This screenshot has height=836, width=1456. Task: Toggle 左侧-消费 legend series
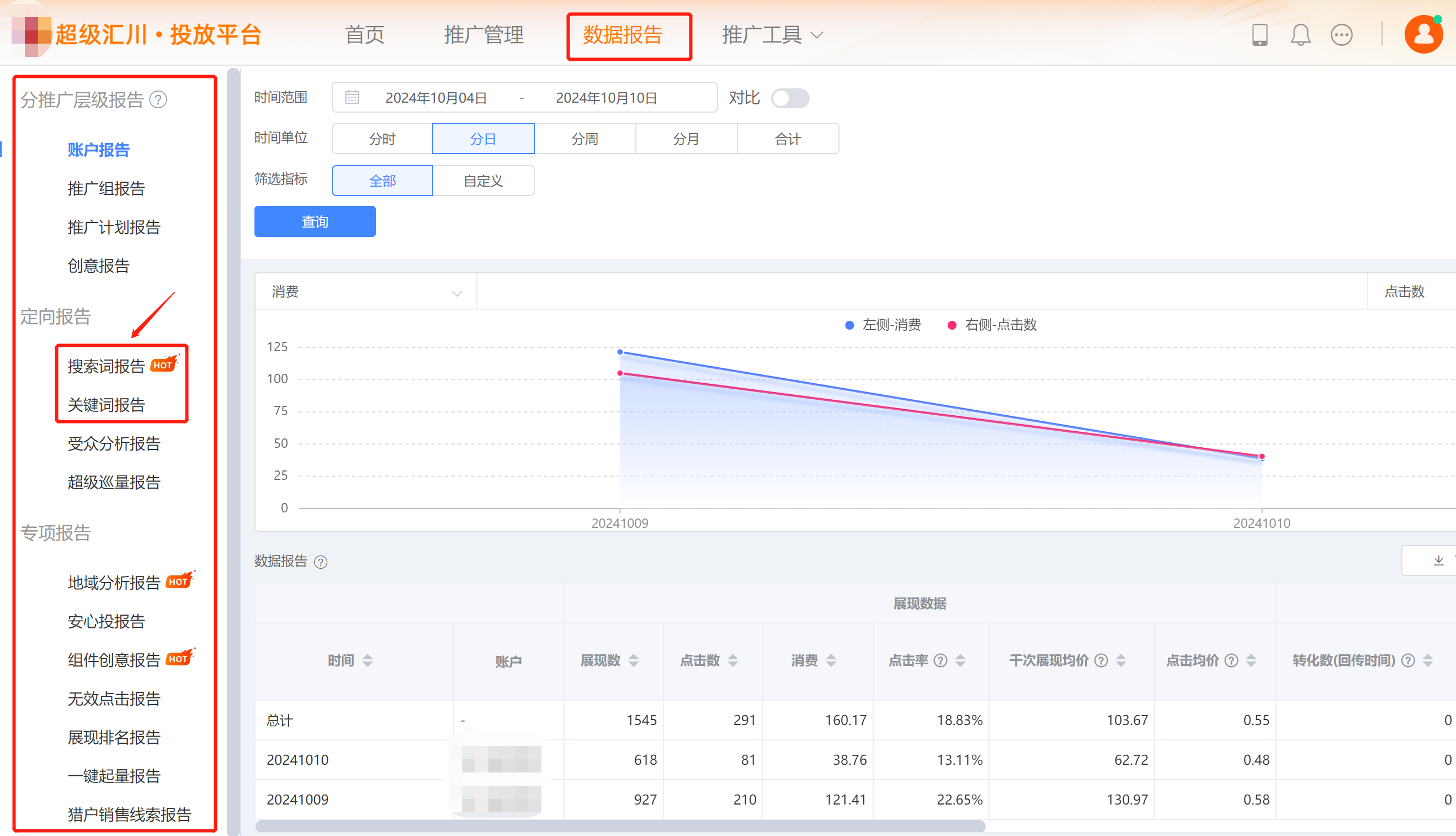pyautogui.click(x=883, y=325)
